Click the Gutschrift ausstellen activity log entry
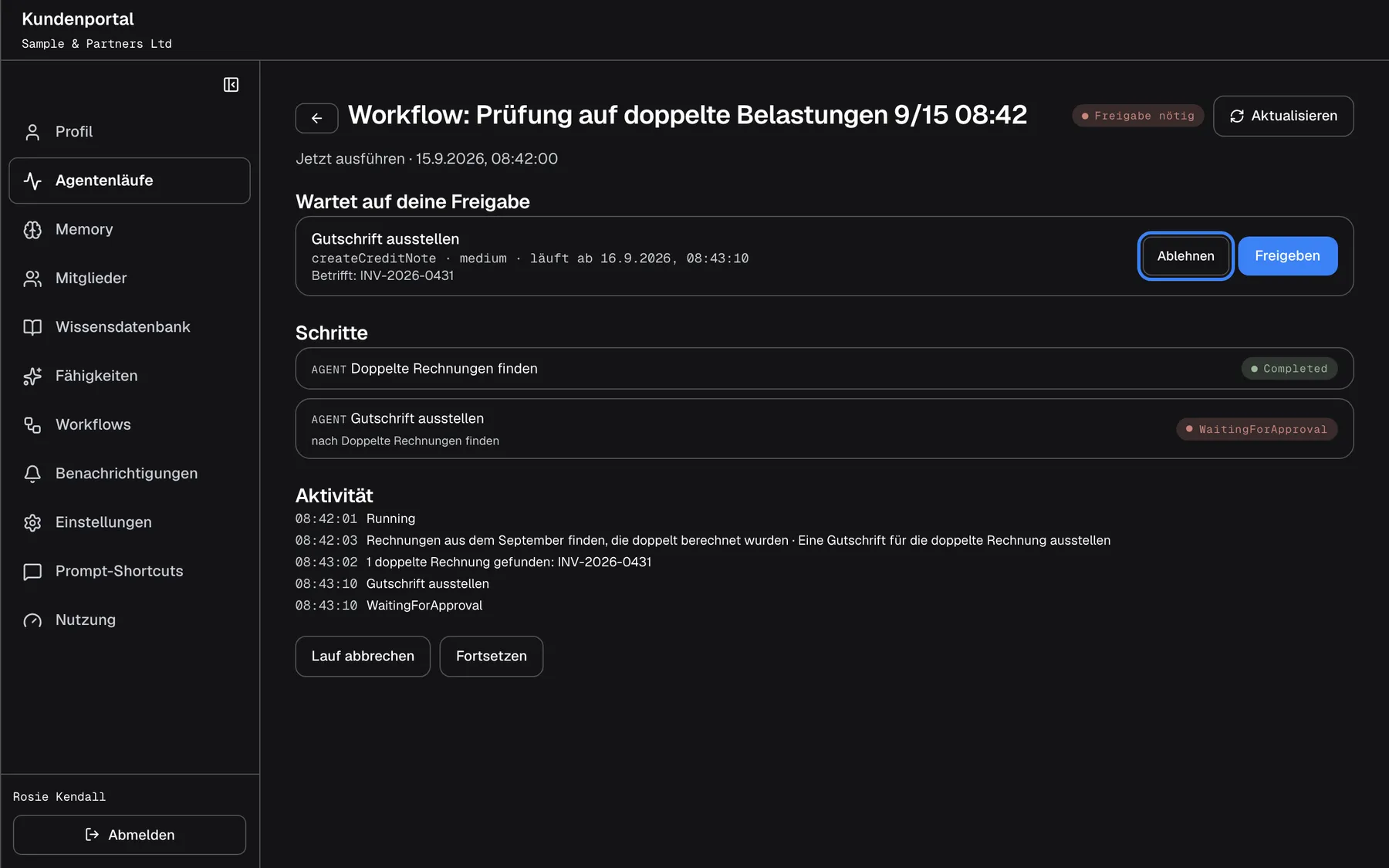1389x868 pixels. (x=392, y=583)
